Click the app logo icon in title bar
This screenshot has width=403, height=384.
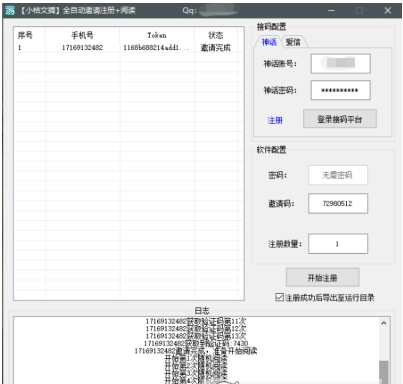(x=10, y=11)
